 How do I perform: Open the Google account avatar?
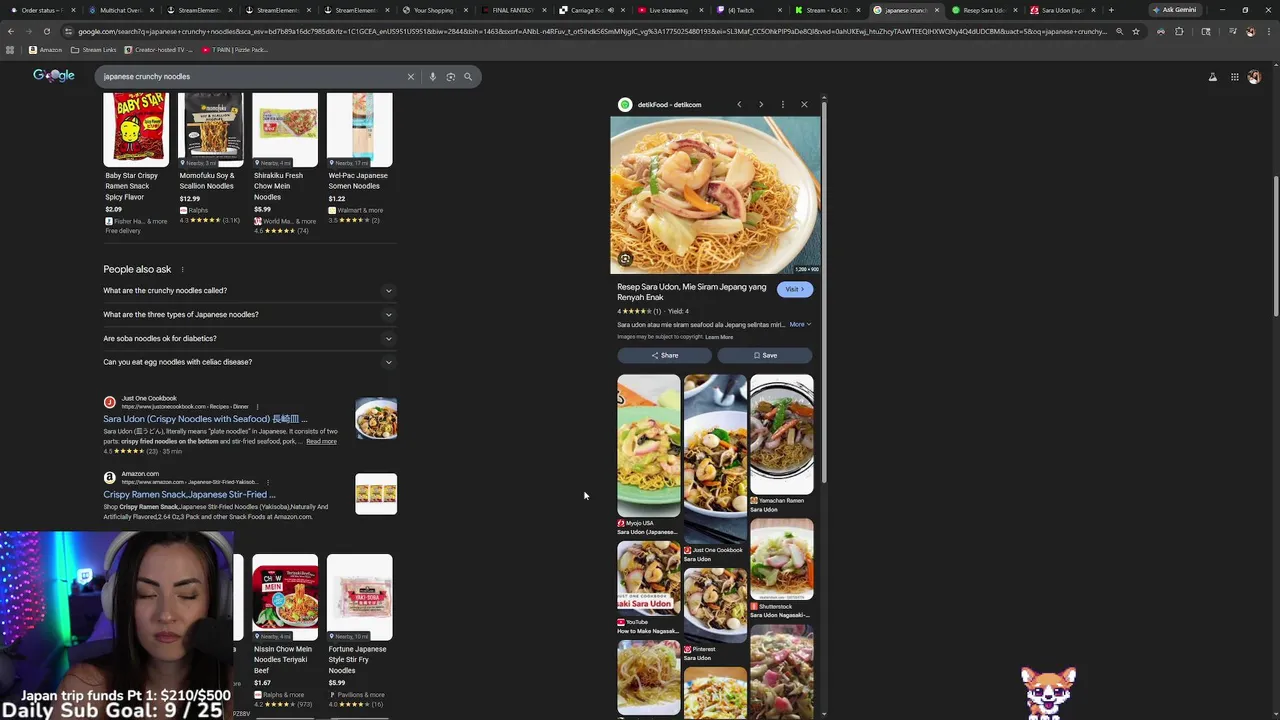tap(1254, 77)
